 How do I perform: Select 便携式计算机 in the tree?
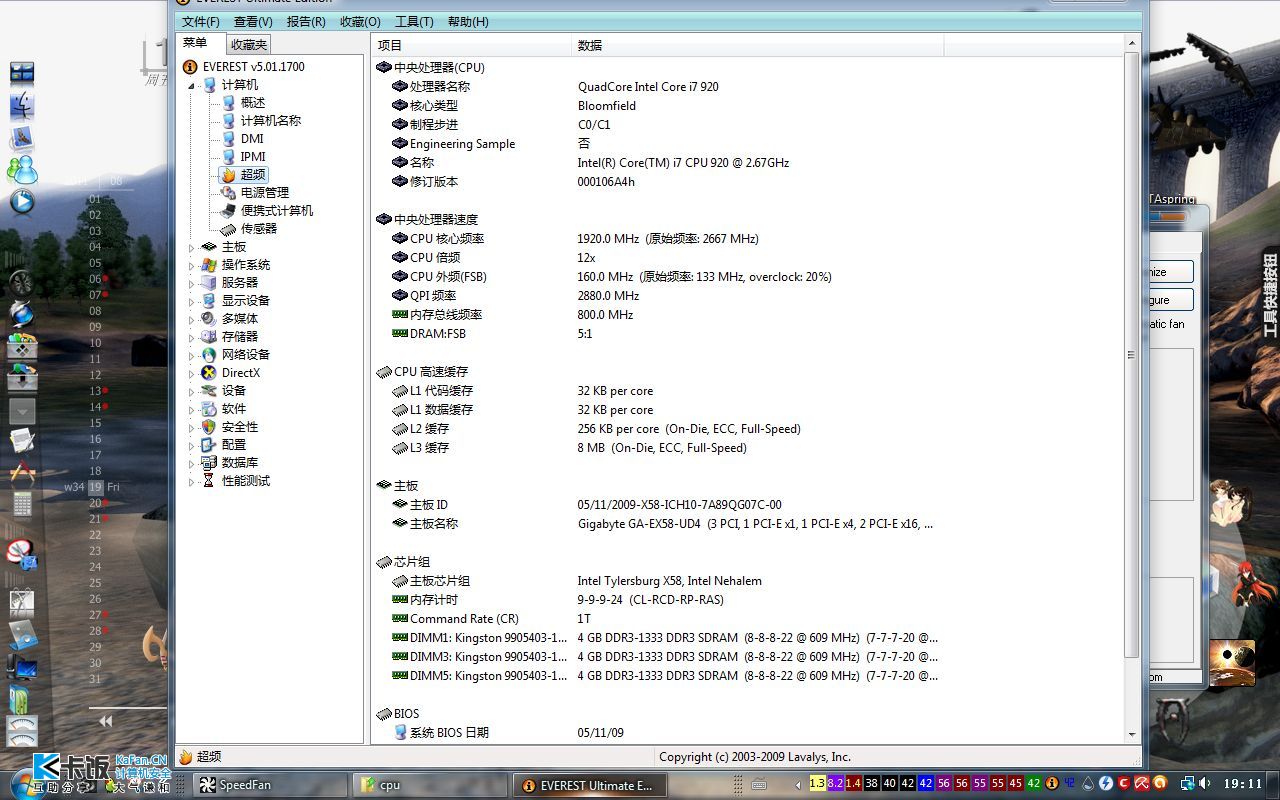coord(277,211)
